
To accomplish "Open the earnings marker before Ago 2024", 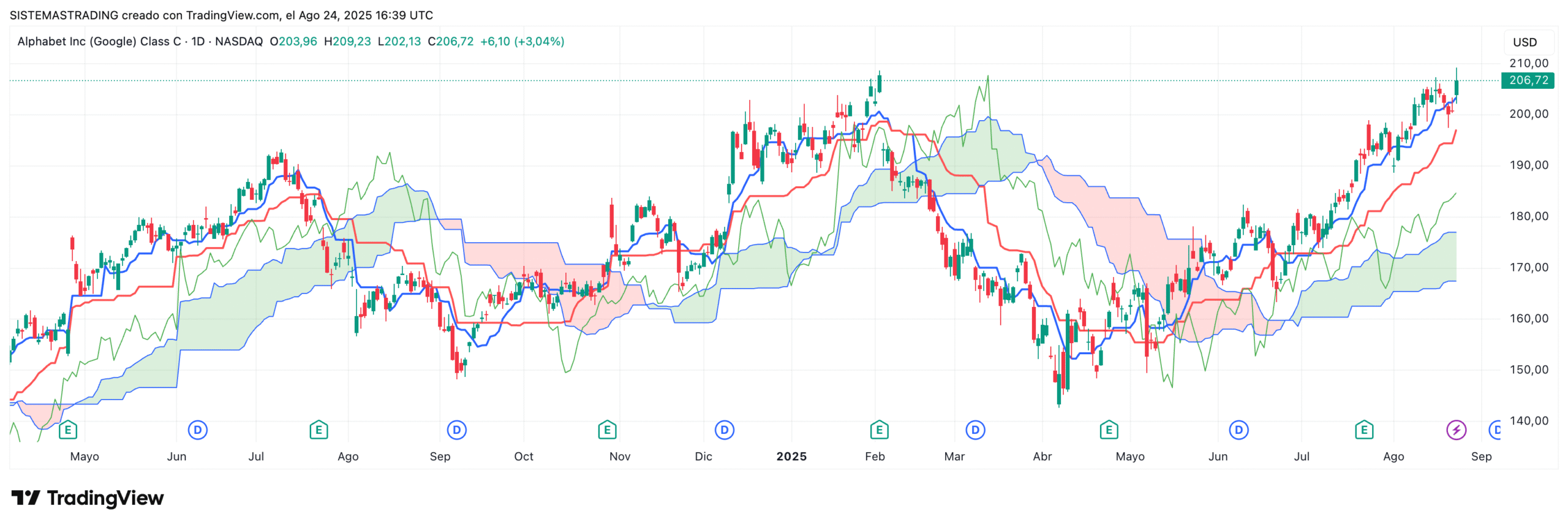I will click(318, 430).
